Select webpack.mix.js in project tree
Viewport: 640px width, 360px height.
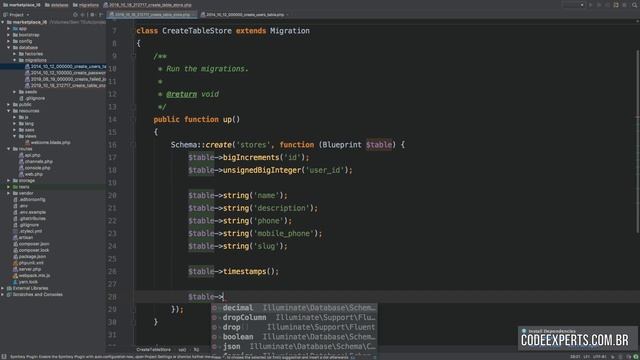coord(32,276)
